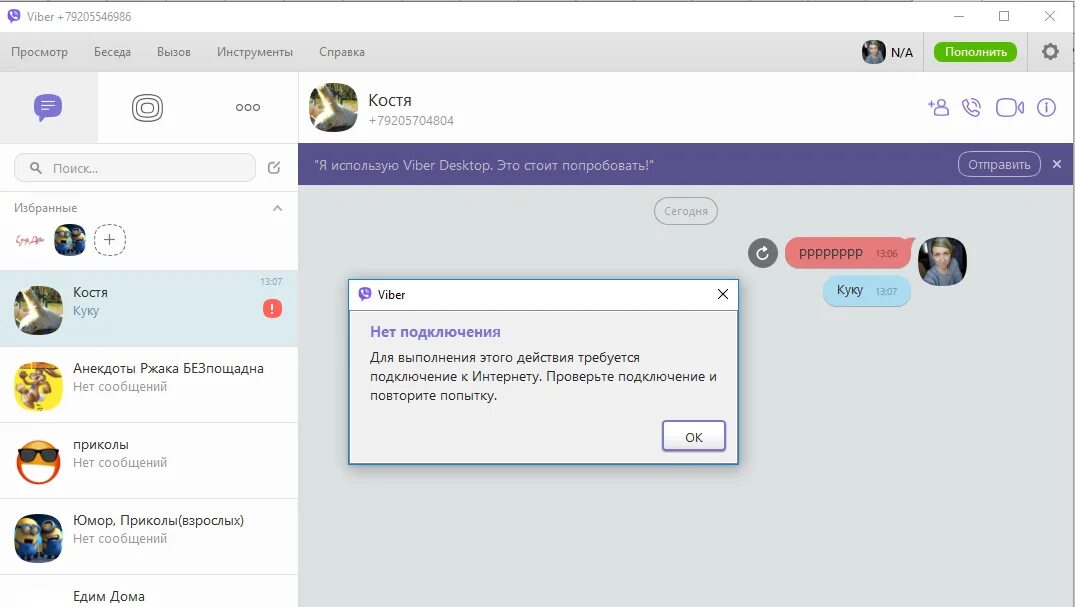Click the add participant icon
1075x607 pixels.
click(939, 108)
